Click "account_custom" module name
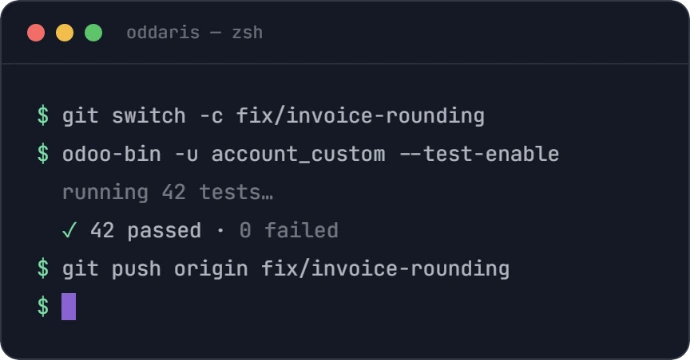The width and height of the screenshot is (690, 360). (298, 155)
